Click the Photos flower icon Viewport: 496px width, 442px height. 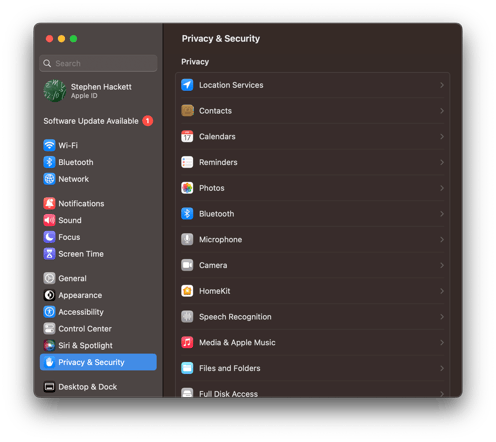click(x=187, y=188)
